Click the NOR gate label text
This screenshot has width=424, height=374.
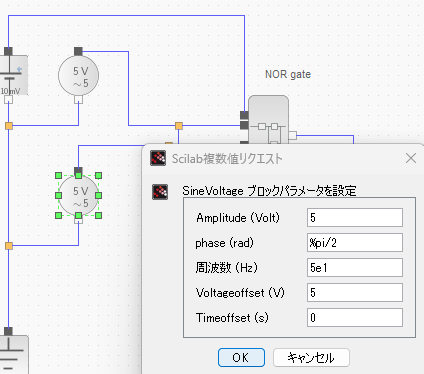288,74
